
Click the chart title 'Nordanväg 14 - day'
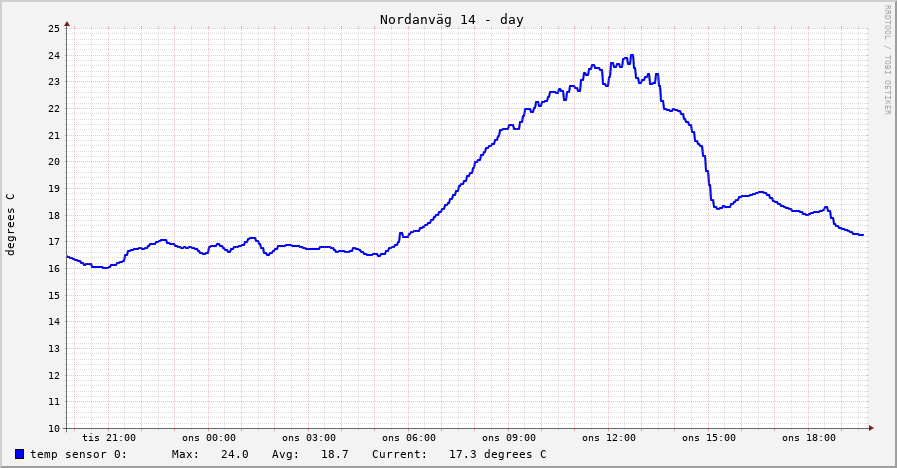(x=452, y=19)
